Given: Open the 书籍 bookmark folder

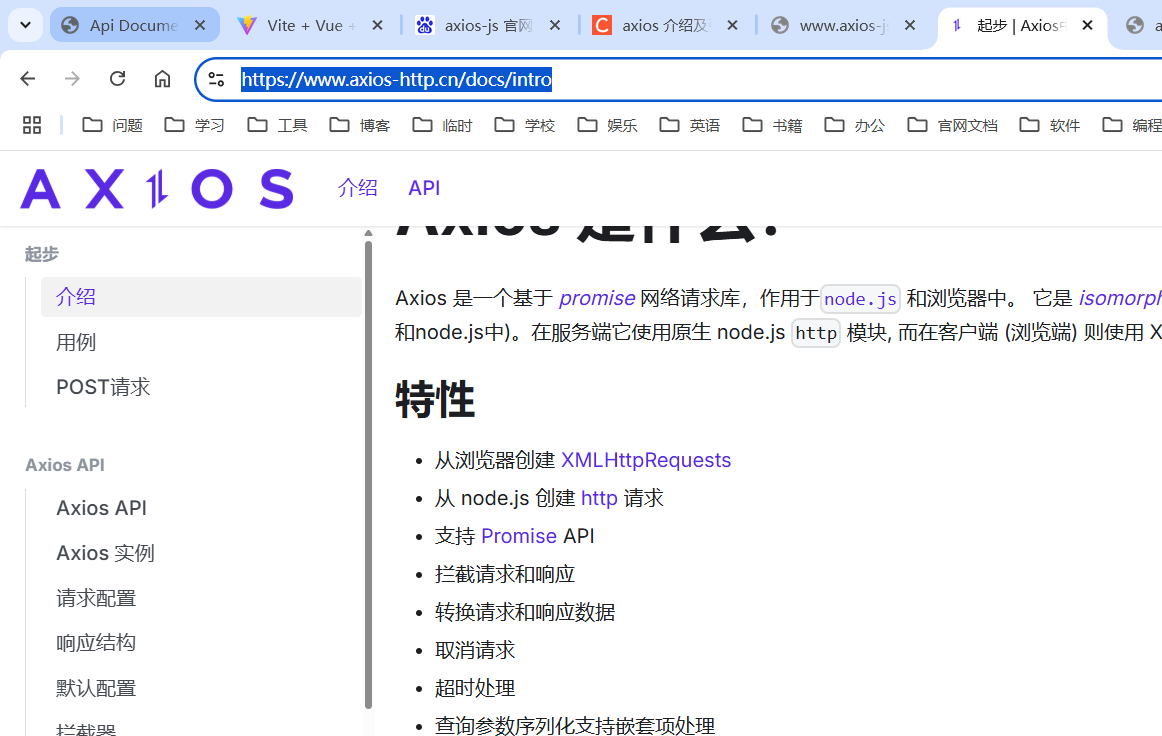Looking at the screenshot, I should pos(772,125).
